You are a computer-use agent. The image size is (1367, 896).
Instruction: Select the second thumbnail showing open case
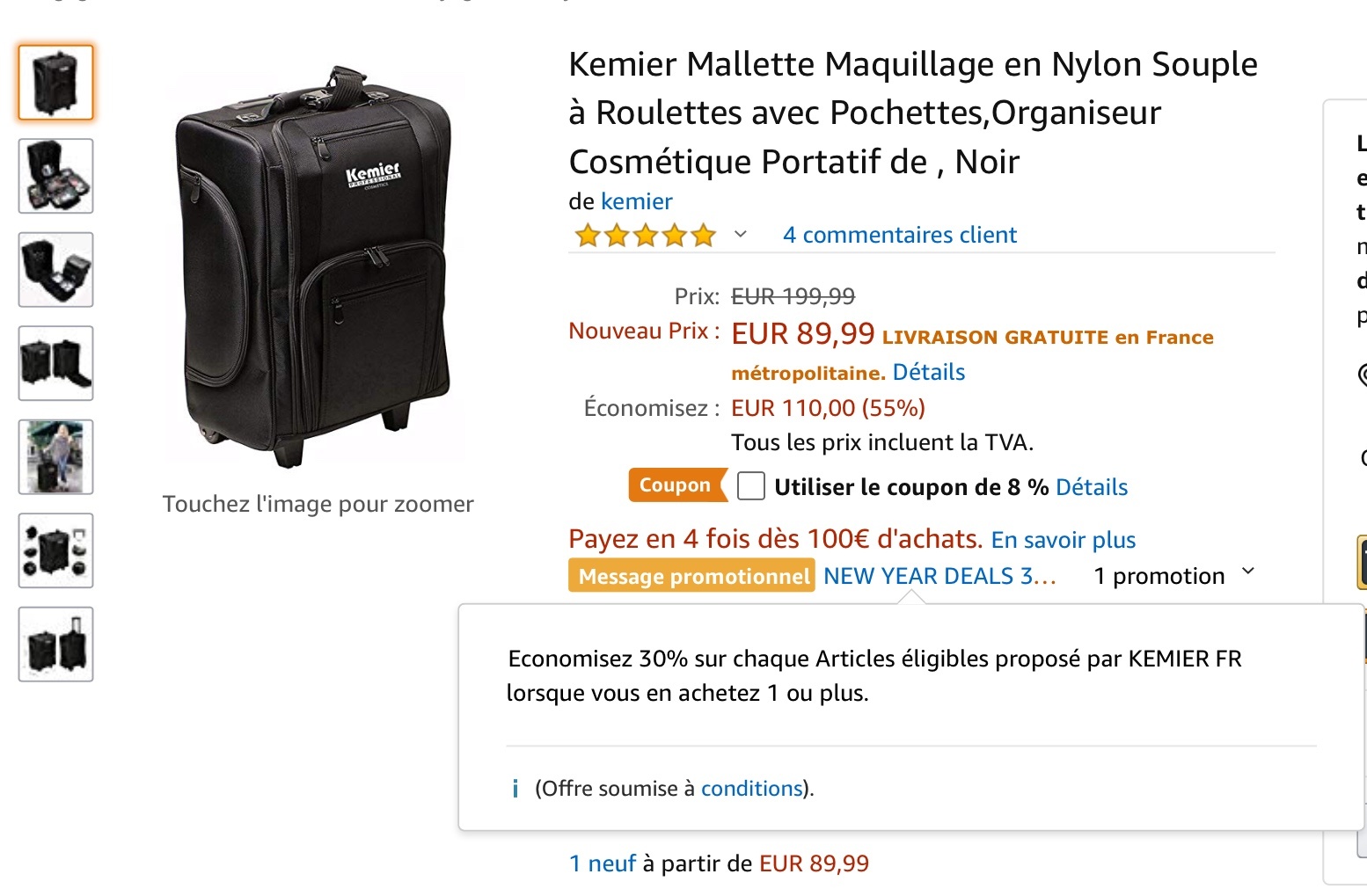tap(55, 176)
